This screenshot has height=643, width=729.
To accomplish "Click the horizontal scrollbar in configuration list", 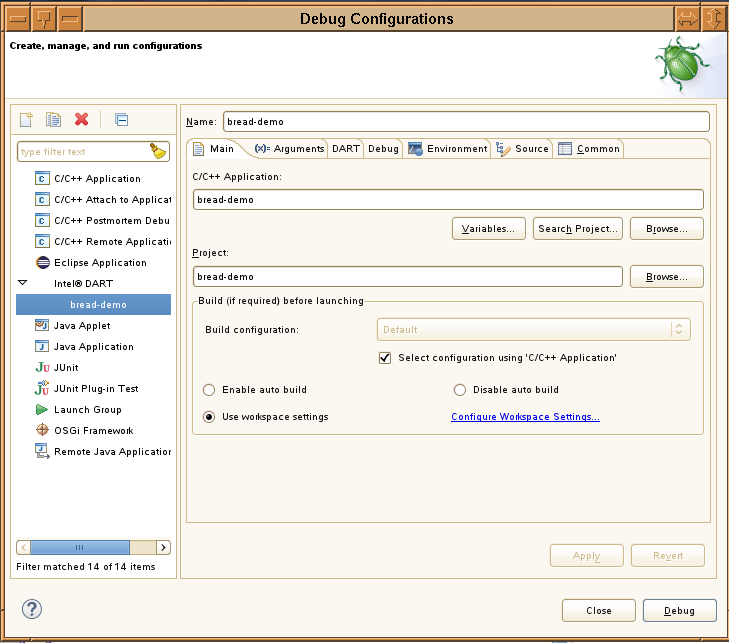I will (x=93, y=547).
